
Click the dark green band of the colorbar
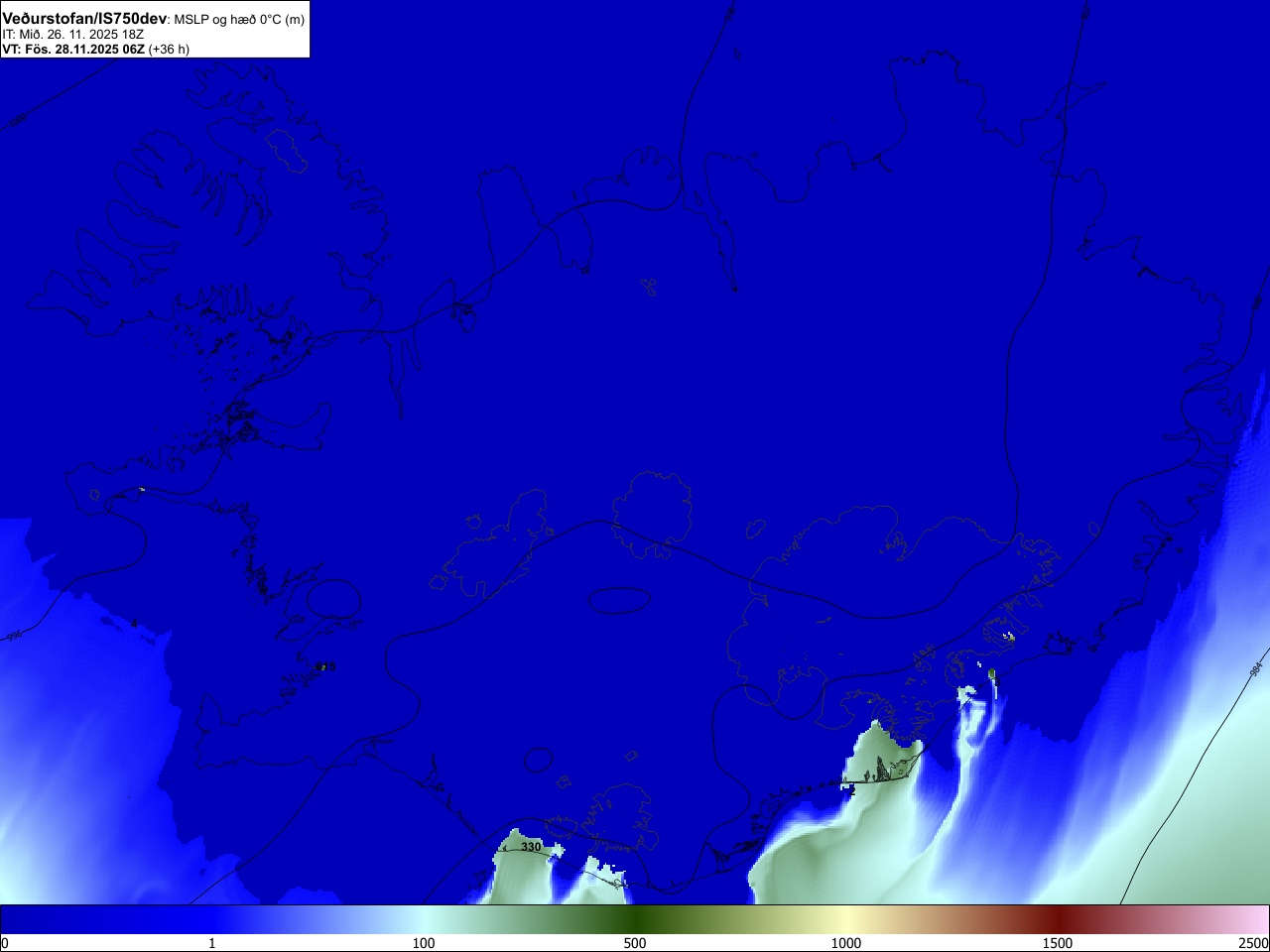(x=635, y=919)
